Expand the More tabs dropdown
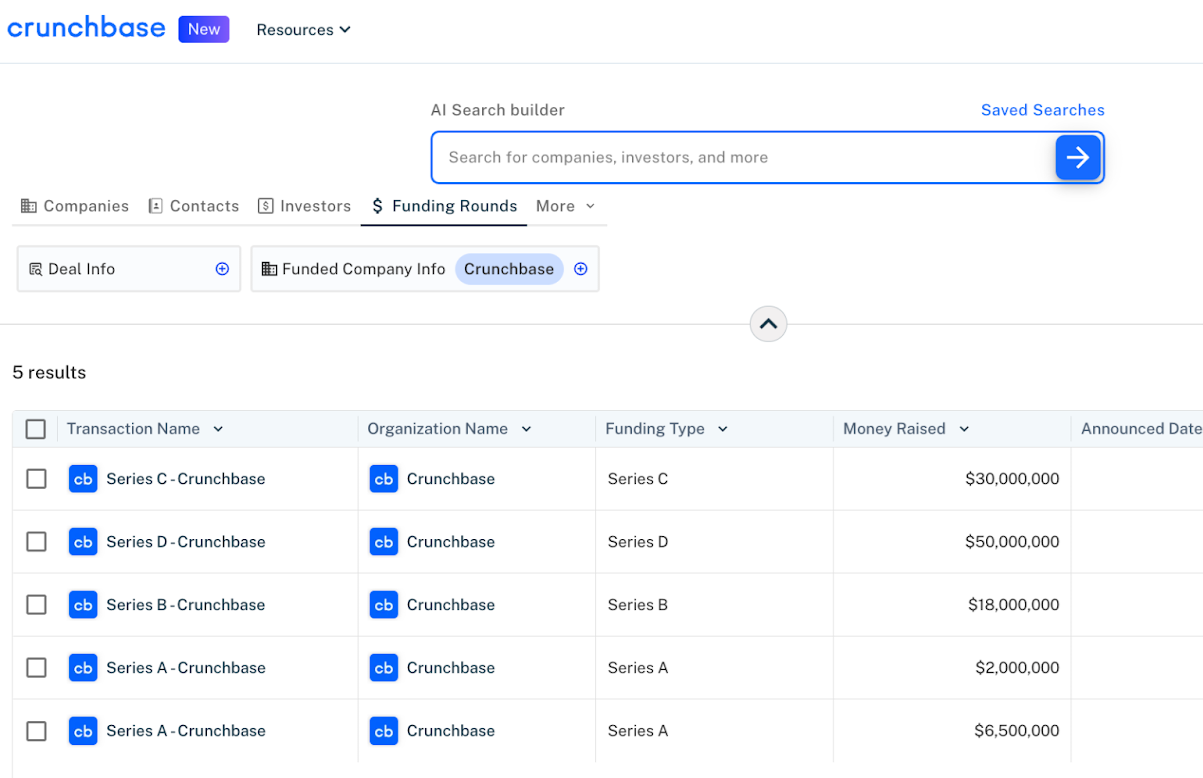 pyautogui.click(x=566, y=206)
